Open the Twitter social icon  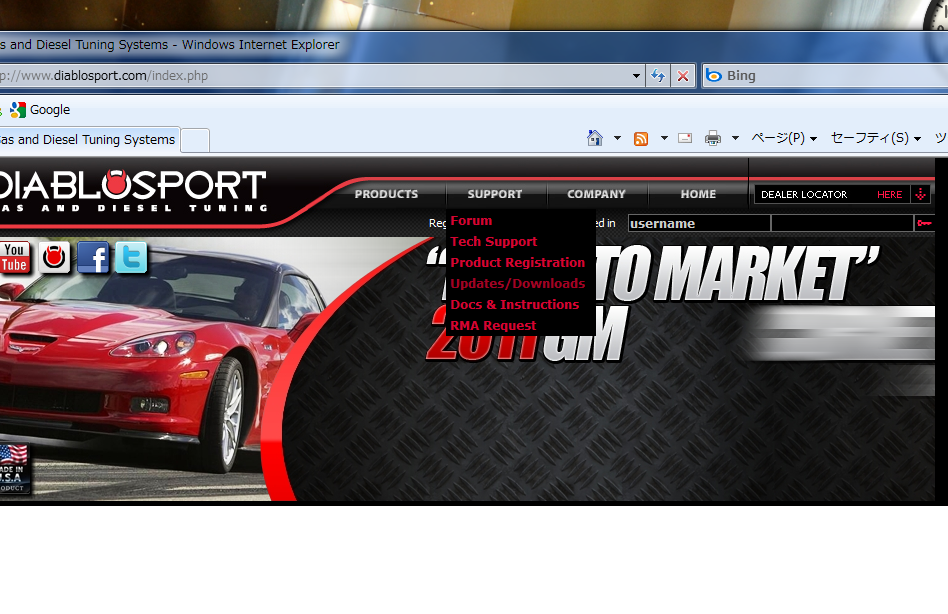point(131,257)
